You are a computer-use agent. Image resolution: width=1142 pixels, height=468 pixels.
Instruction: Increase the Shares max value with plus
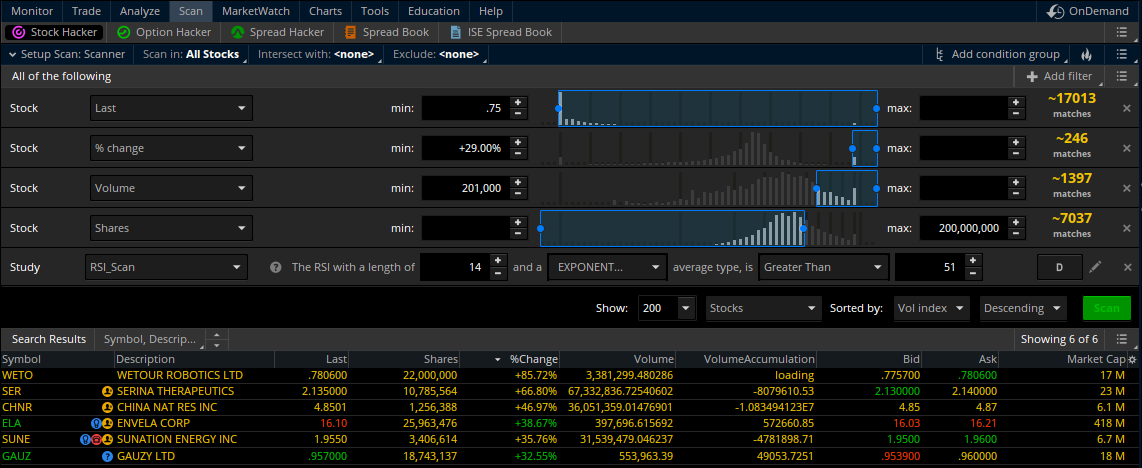coord(1015,223)
